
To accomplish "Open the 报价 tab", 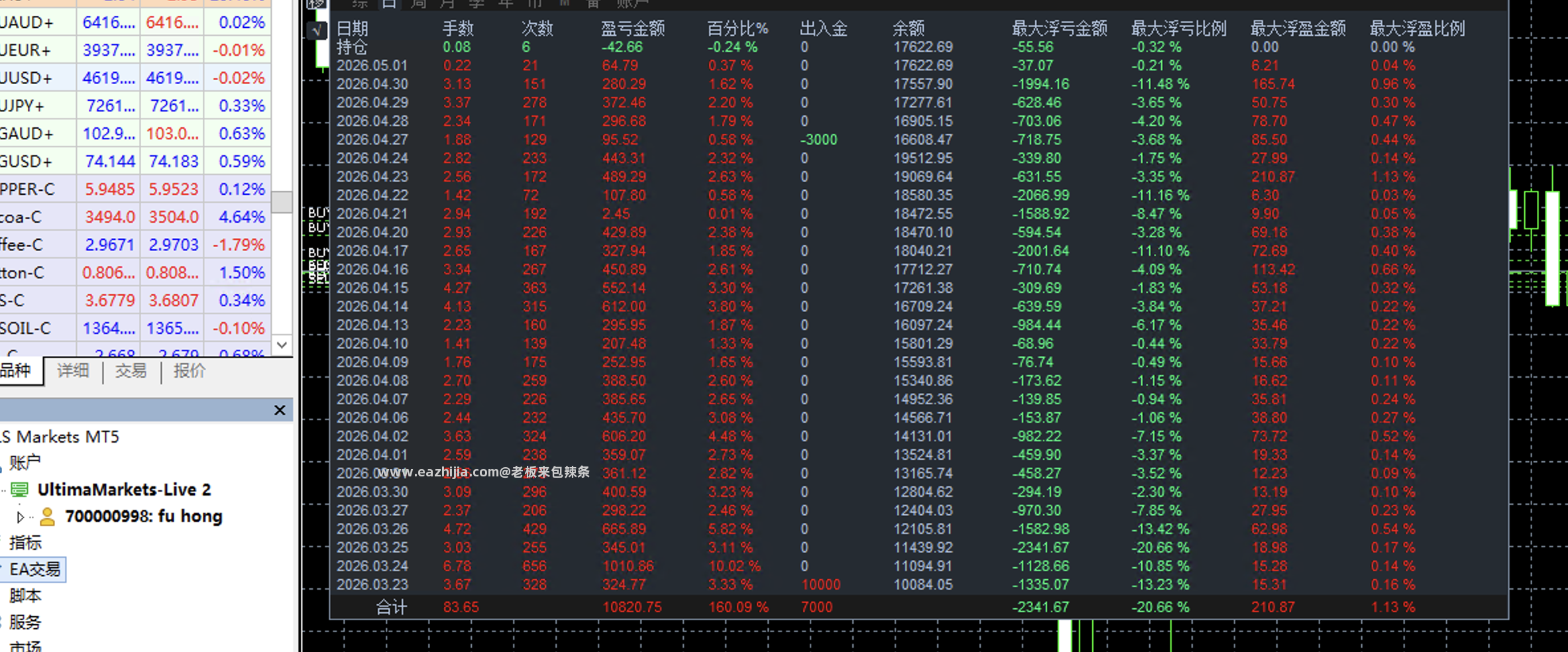I will (189, 370).
